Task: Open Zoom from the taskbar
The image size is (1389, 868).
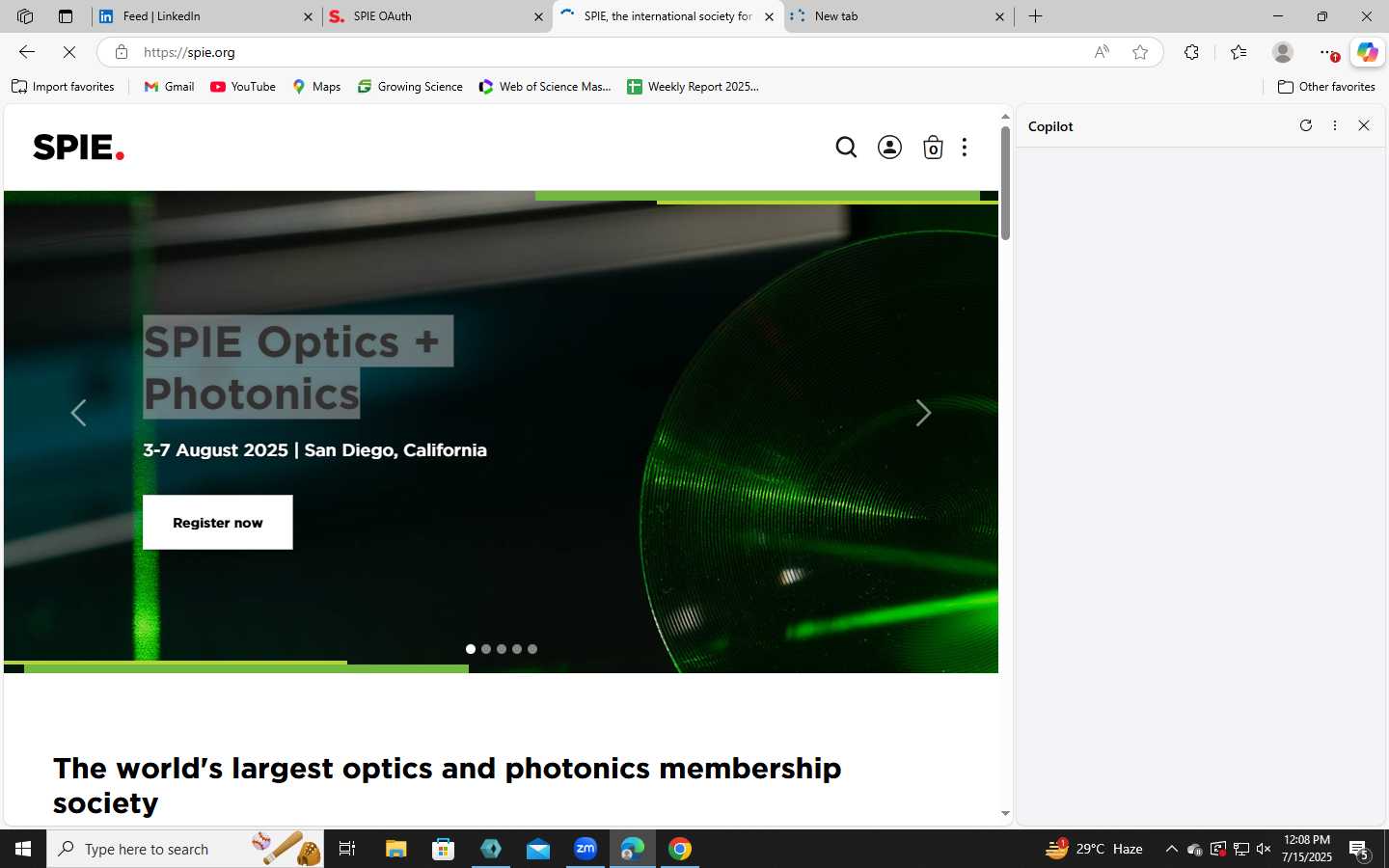Action: click(586, 849)
